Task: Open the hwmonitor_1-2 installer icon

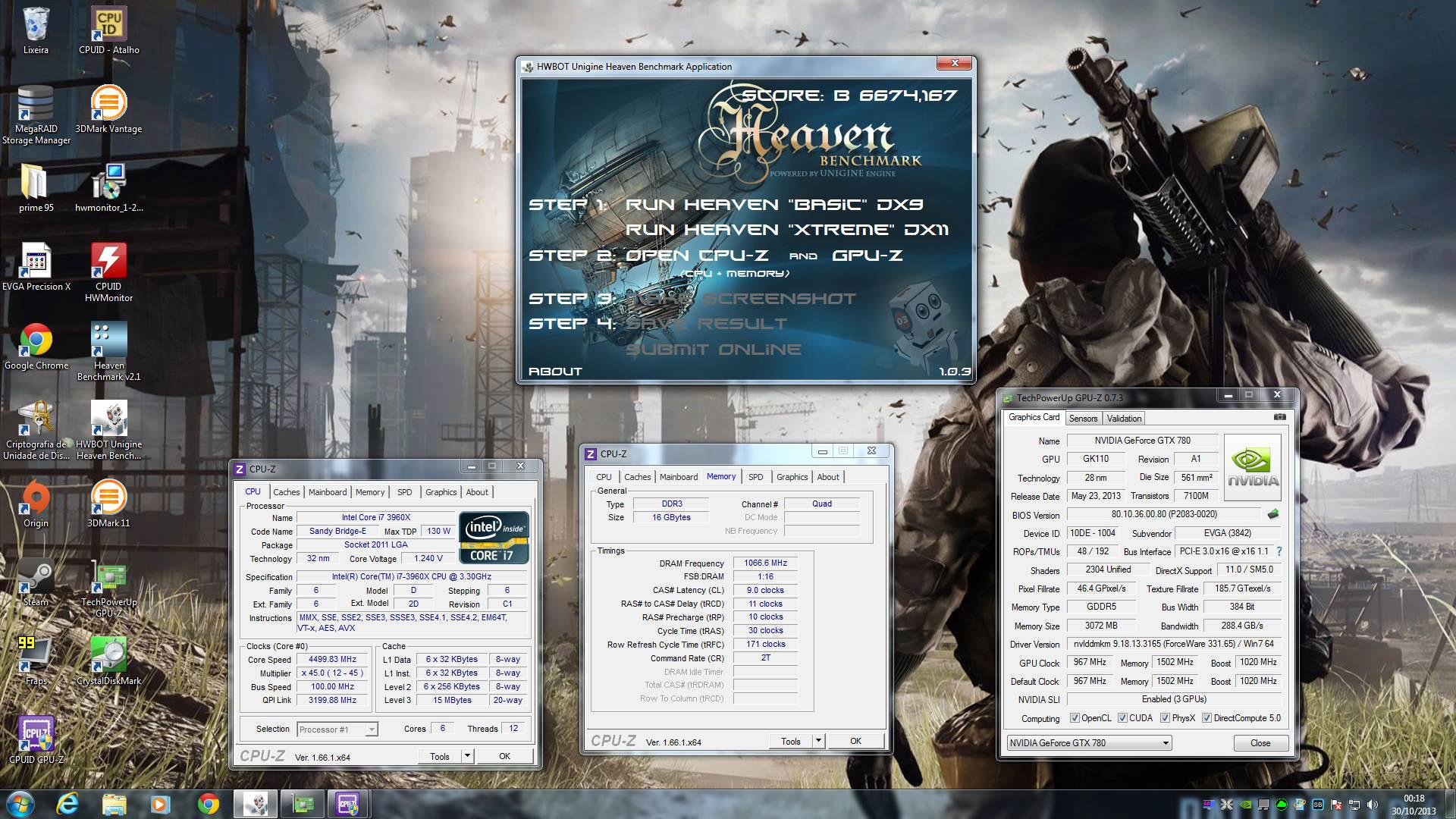Action: (x=108, y=188)
